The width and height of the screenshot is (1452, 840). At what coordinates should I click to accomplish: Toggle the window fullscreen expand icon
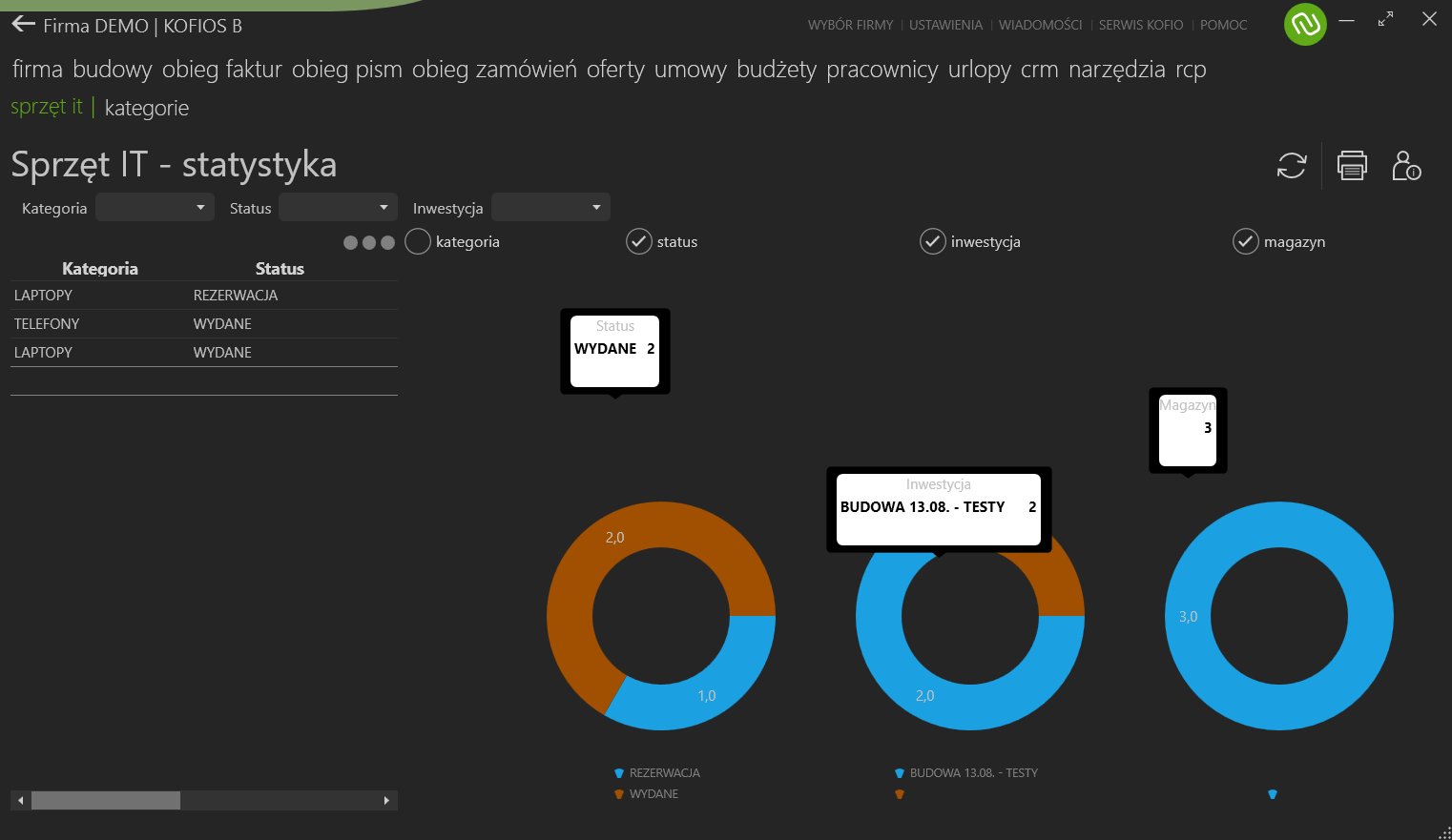point(1385,19)
